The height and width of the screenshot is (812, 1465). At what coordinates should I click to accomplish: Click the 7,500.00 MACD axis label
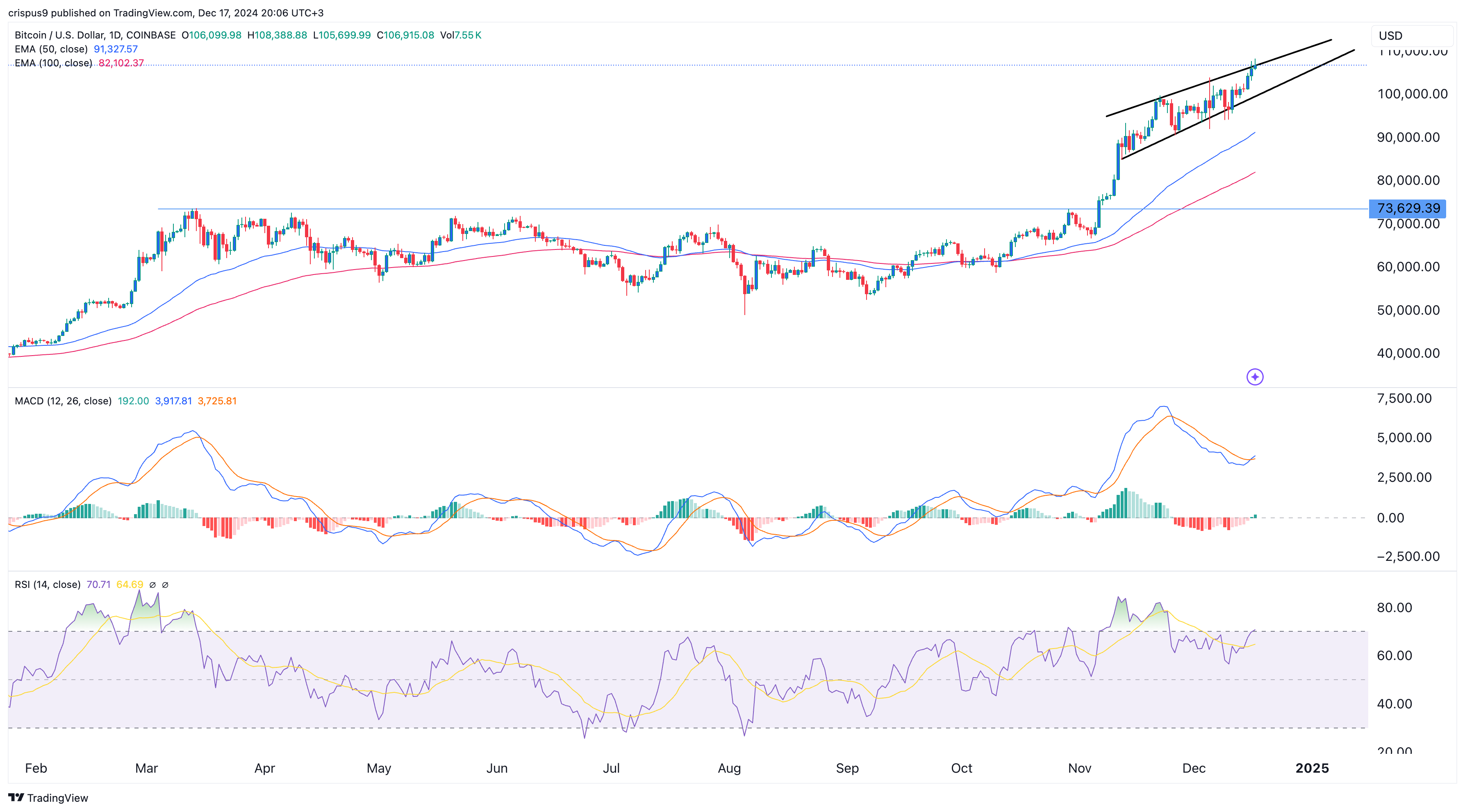(x=1405, y=398)
